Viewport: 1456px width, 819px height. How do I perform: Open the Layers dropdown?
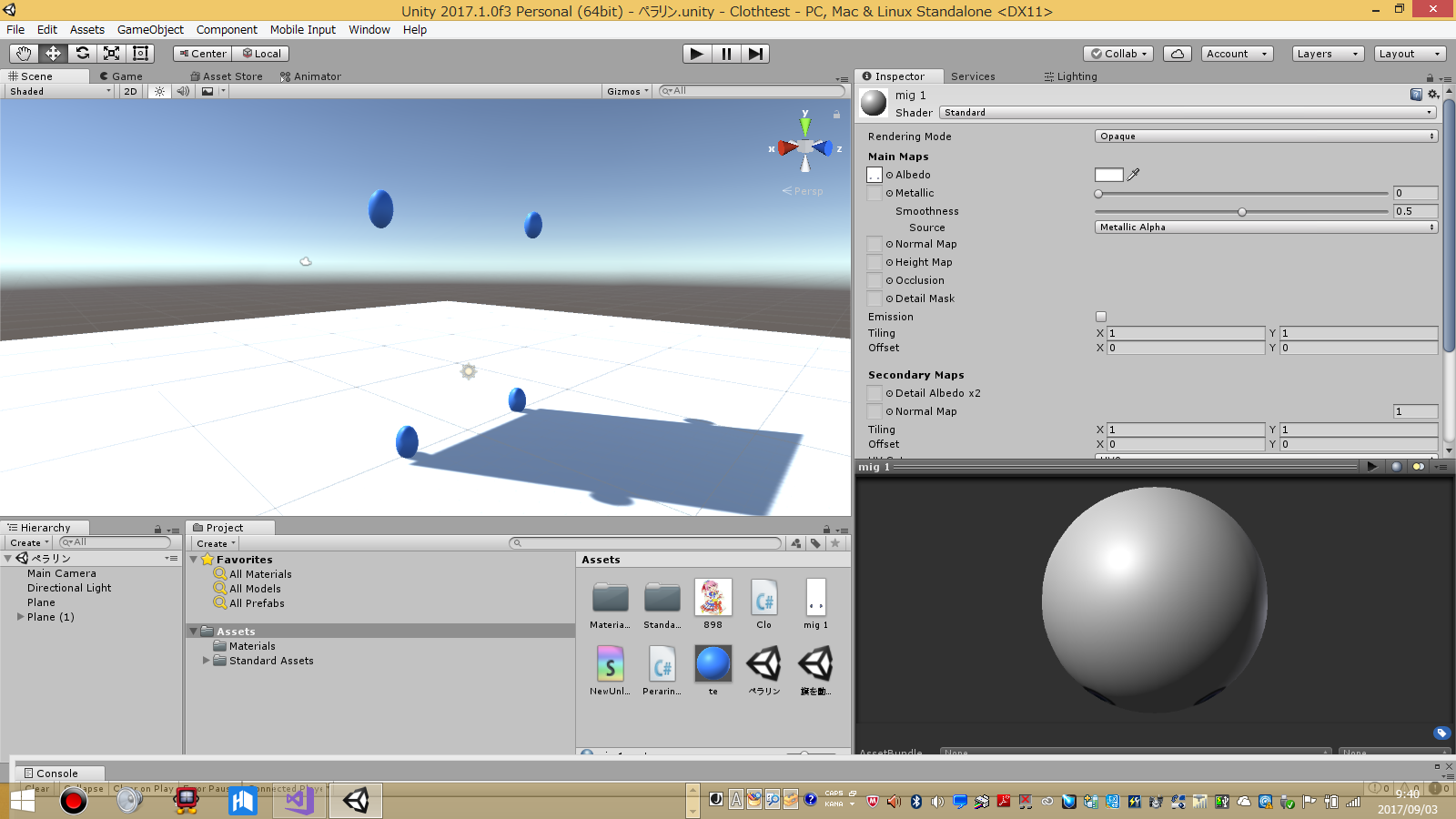(1329, 54)
